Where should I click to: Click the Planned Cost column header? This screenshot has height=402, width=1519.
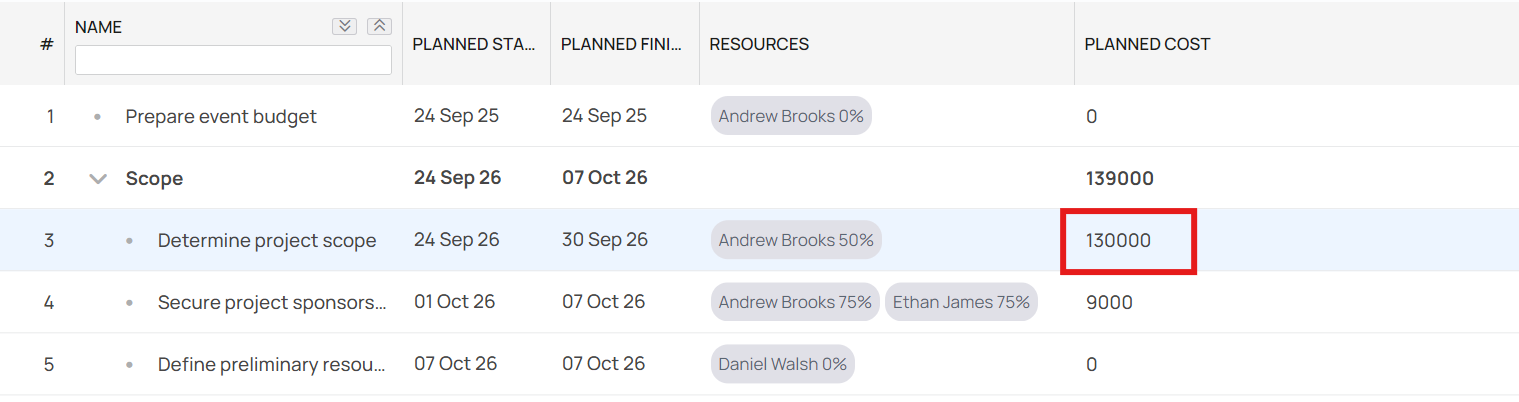[1147, 44]
